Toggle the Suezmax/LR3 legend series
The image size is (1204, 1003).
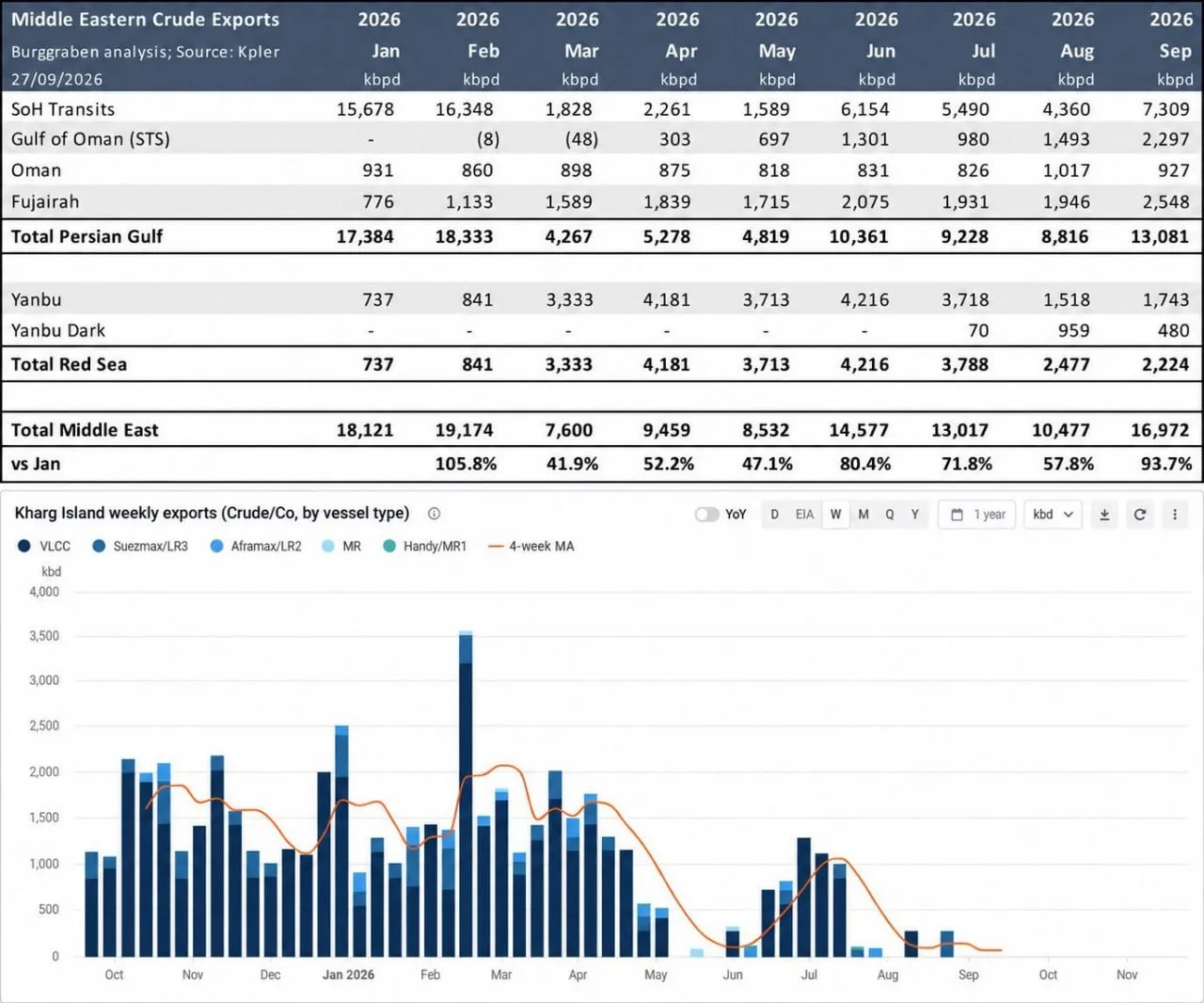140,546
